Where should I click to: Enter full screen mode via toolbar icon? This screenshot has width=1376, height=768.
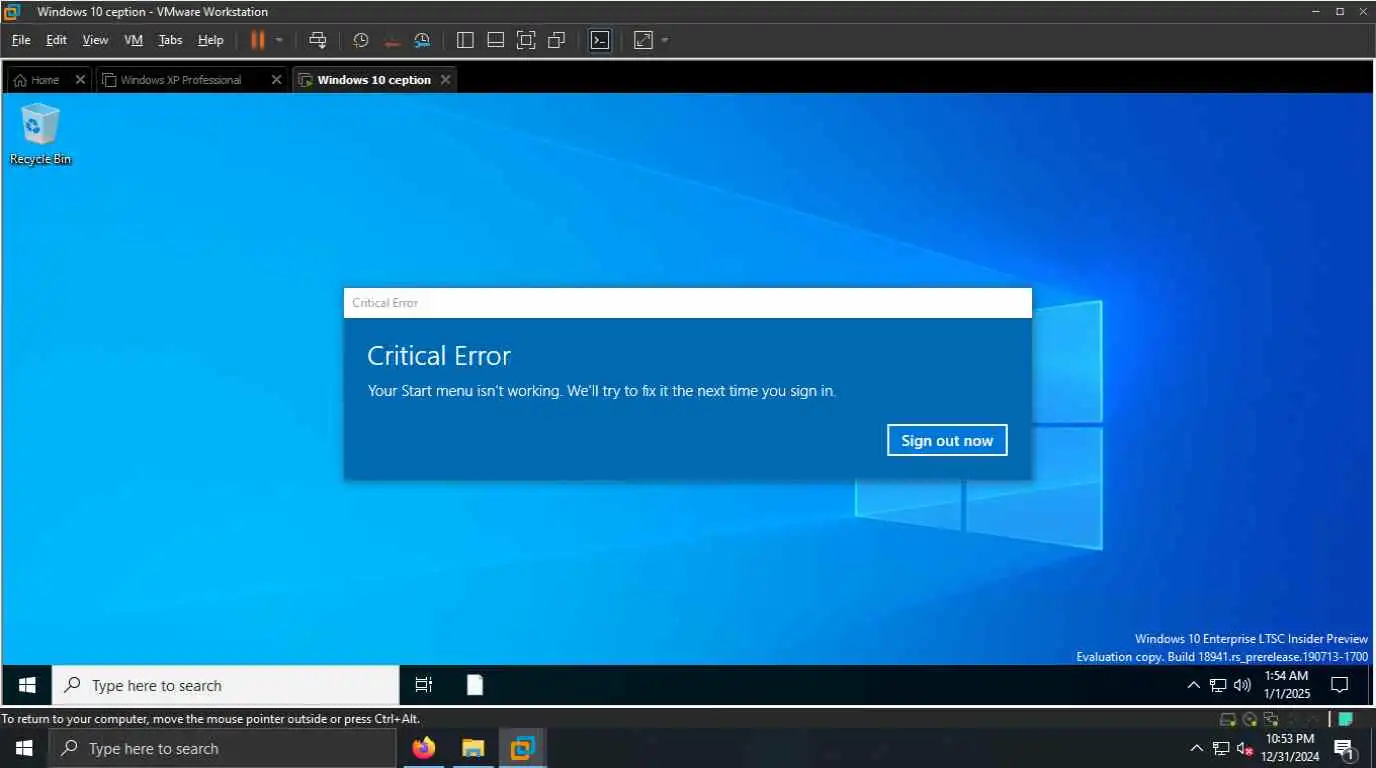526,40
